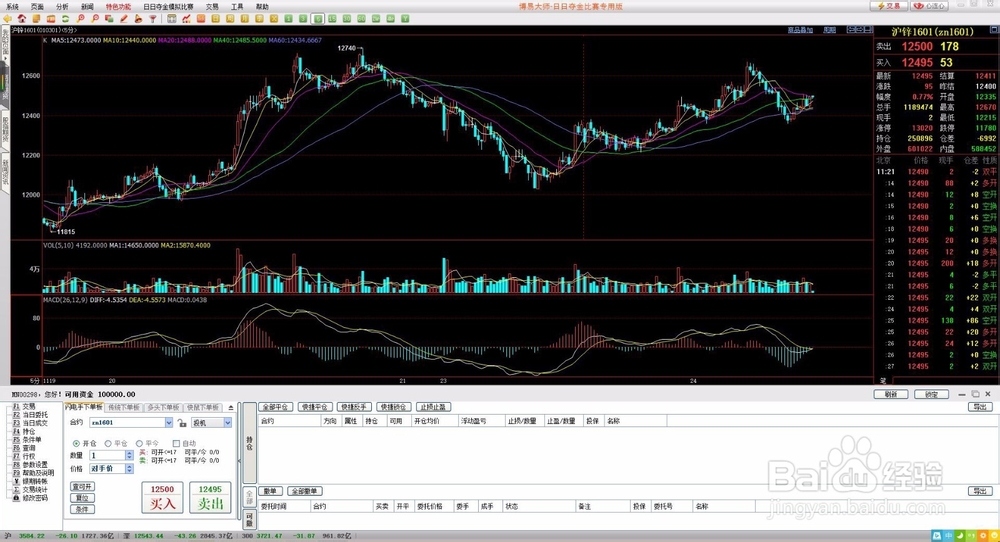Open the red funnel filter tool
Screen dimensions: 1000x542
pos(152,19)
